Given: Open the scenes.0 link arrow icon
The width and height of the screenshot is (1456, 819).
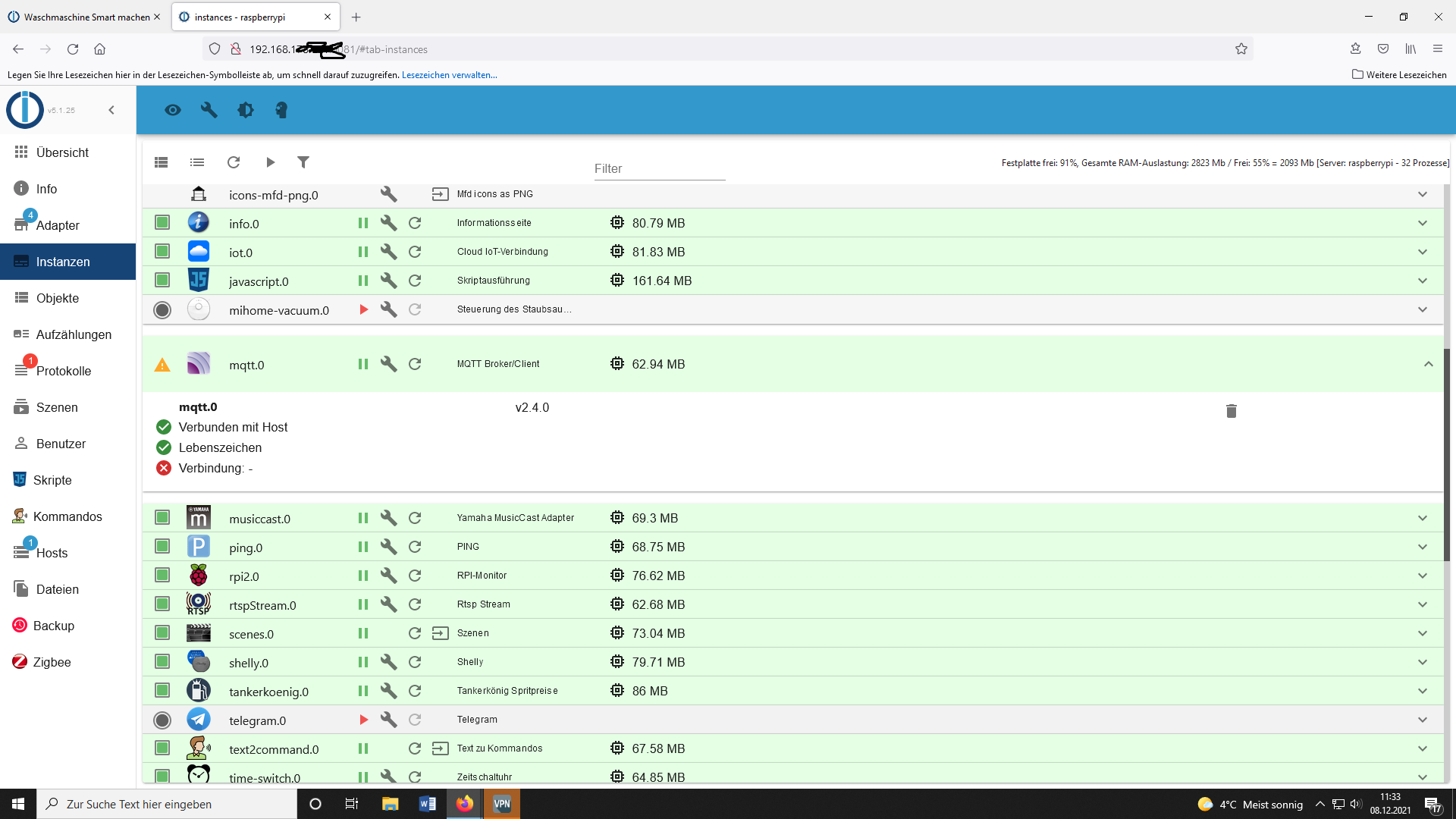Looking at the screenshot, I should pos(441,633).
